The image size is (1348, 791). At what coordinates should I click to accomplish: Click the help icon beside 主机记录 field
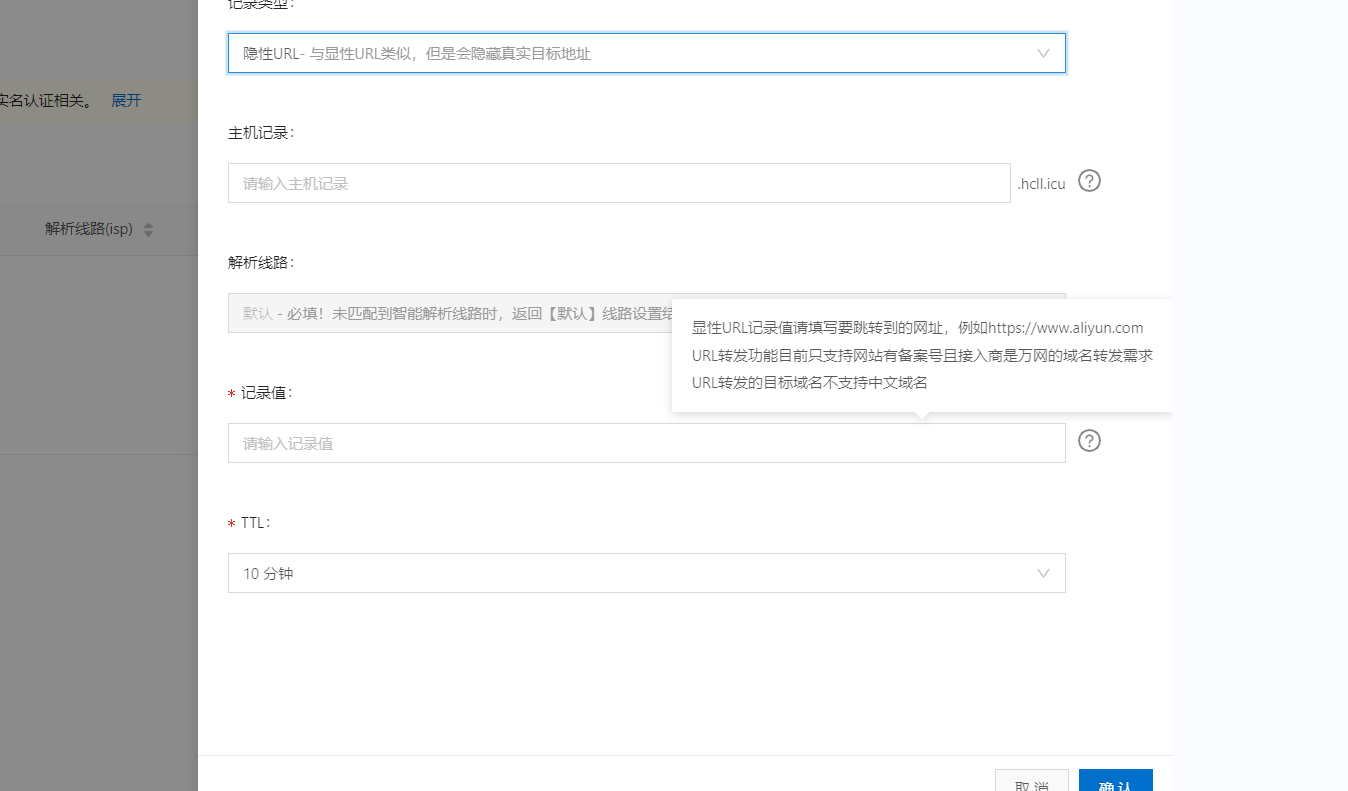(1089, 181)
